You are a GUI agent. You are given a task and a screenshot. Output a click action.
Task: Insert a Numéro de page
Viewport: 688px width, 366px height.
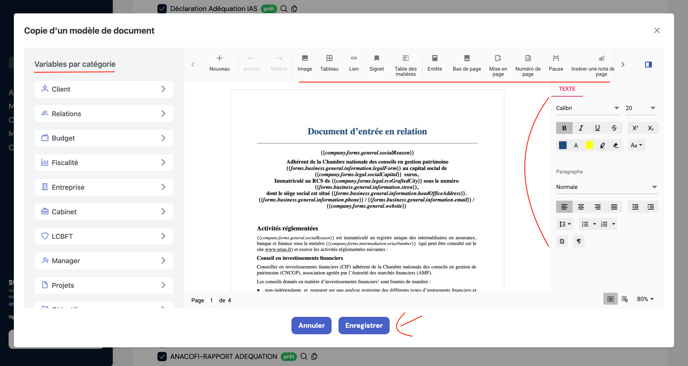[528, 65]
